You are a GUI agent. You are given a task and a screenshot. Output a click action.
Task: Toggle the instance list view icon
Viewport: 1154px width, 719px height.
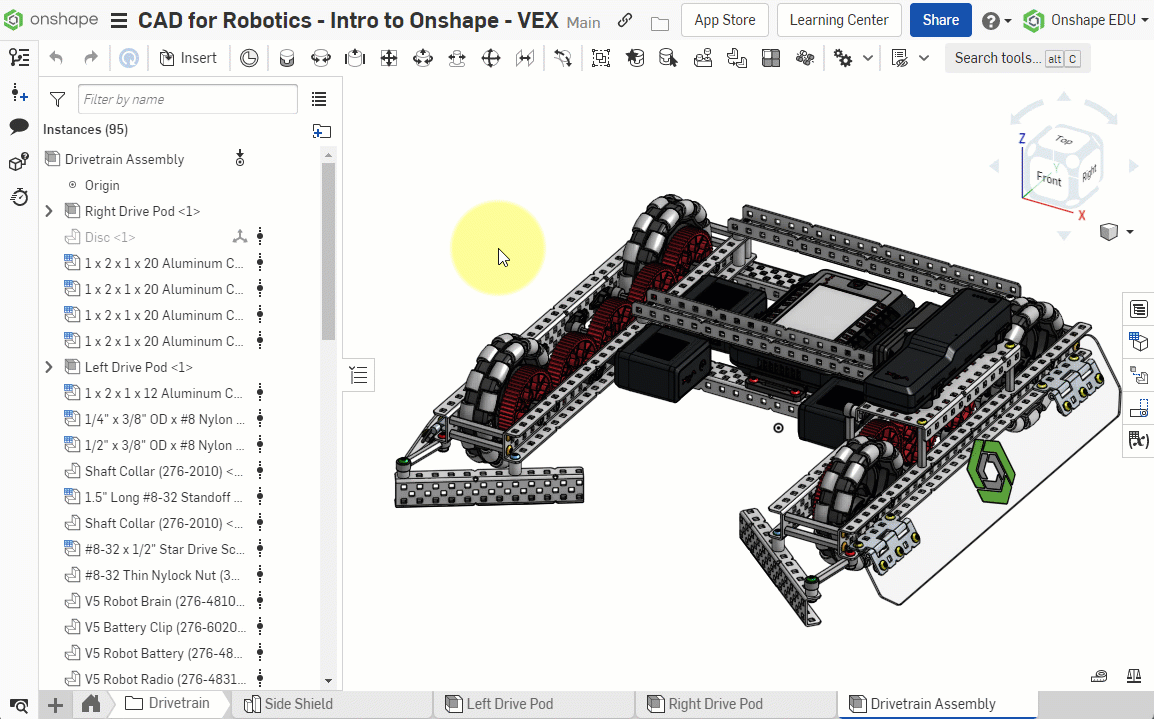pos(319,99)
